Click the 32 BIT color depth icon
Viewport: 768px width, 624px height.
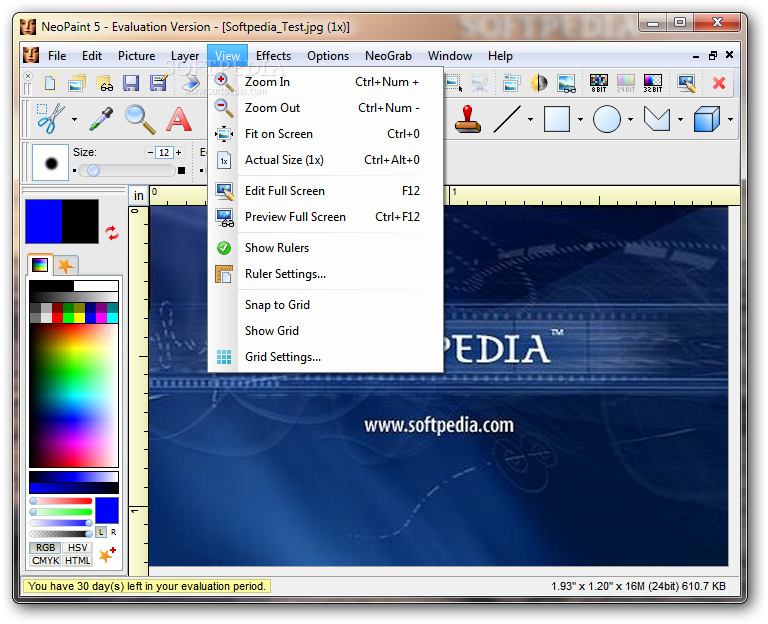point(653,83)
